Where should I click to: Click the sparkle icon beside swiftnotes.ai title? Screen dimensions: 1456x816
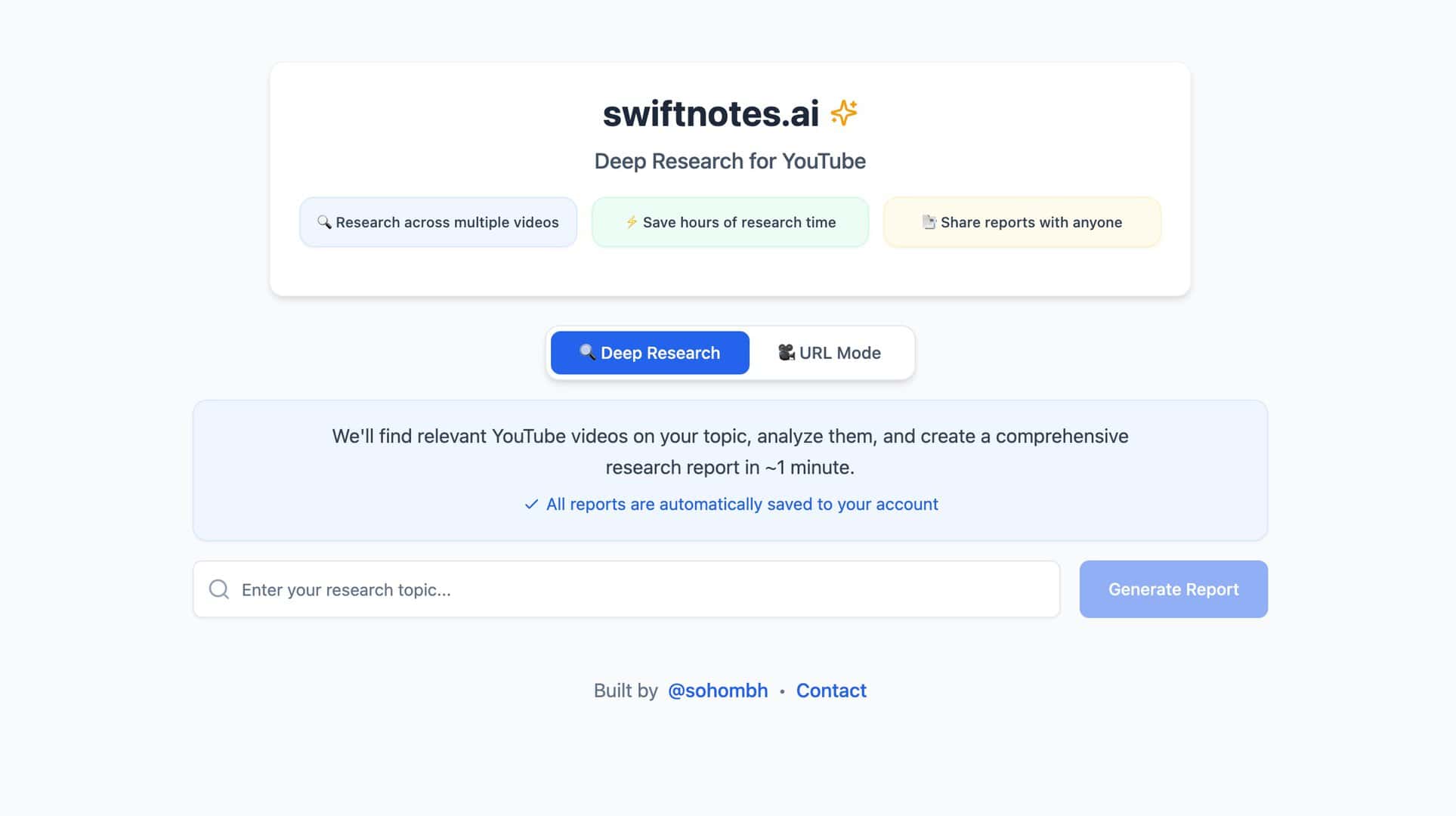point(844,112)
